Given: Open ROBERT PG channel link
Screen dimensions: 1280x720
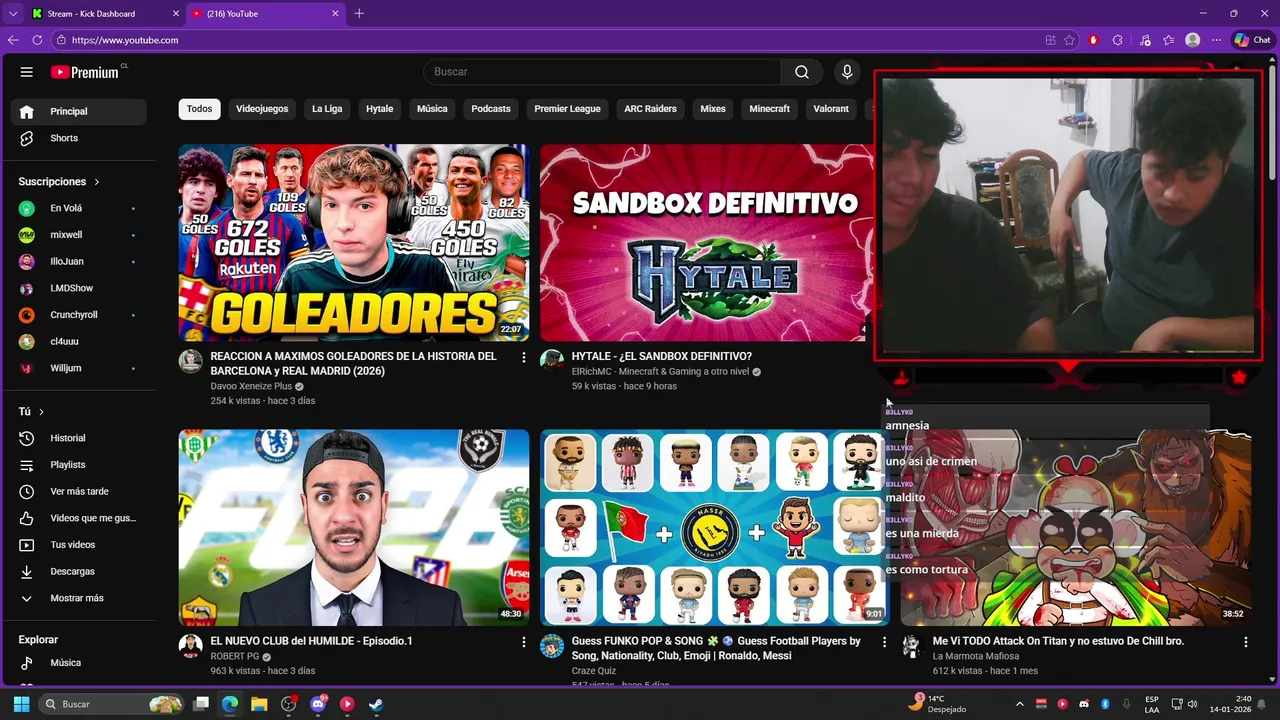Looking at the screenshot, I should pos(235,657).
